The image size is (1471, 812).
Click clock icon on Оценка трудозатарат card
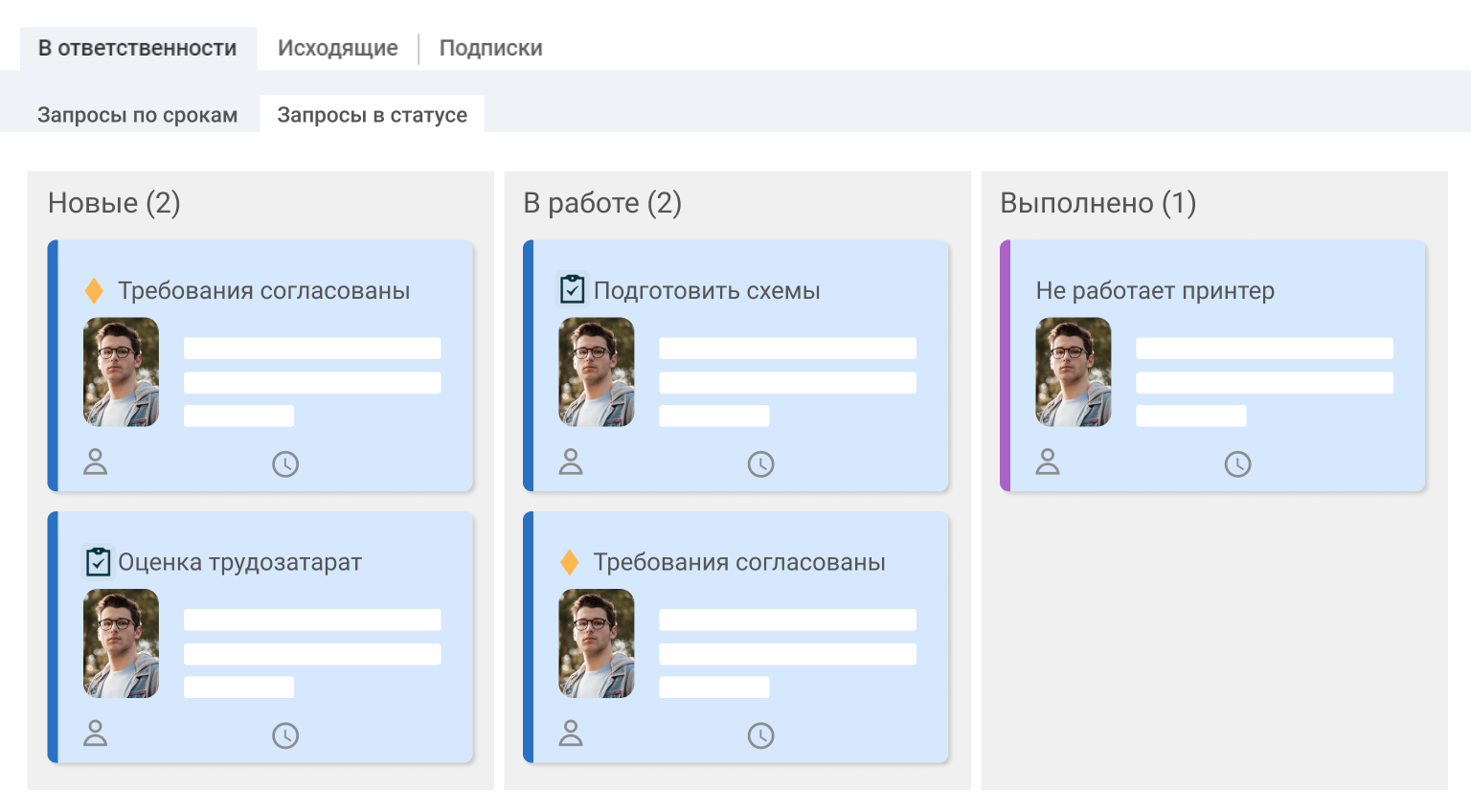pos(285,735)
